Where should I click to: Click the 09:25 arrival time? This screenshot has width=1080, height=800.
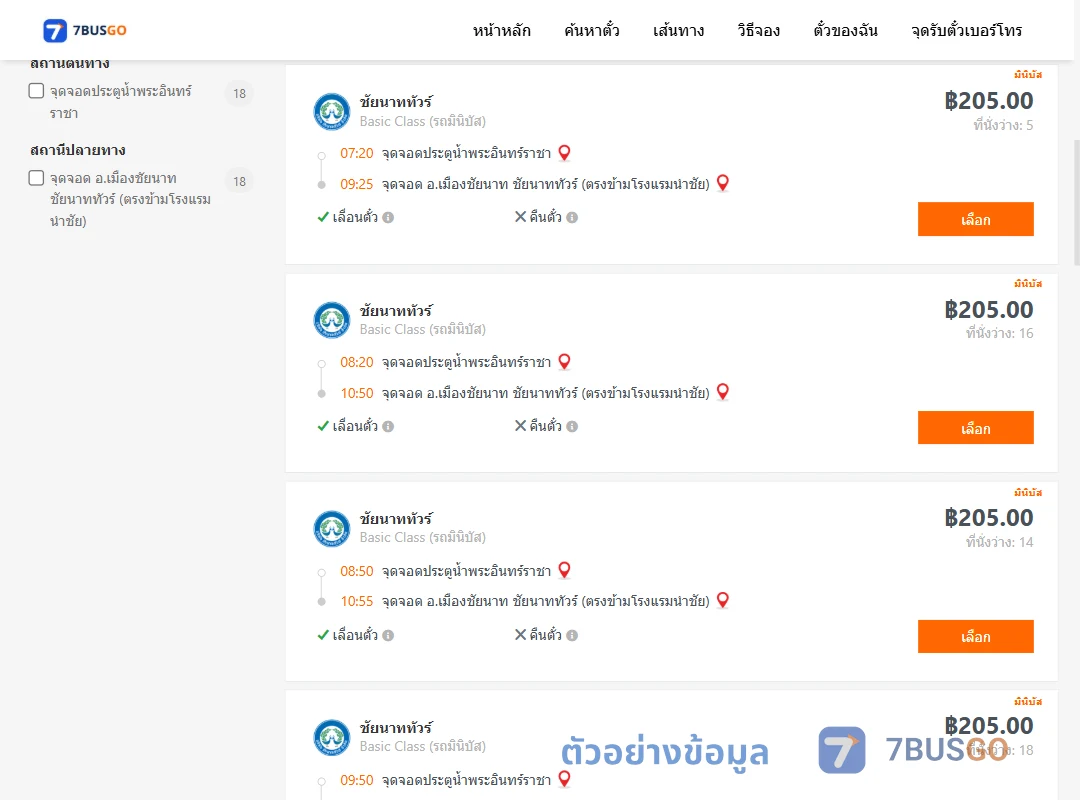(x=357, y=184)
